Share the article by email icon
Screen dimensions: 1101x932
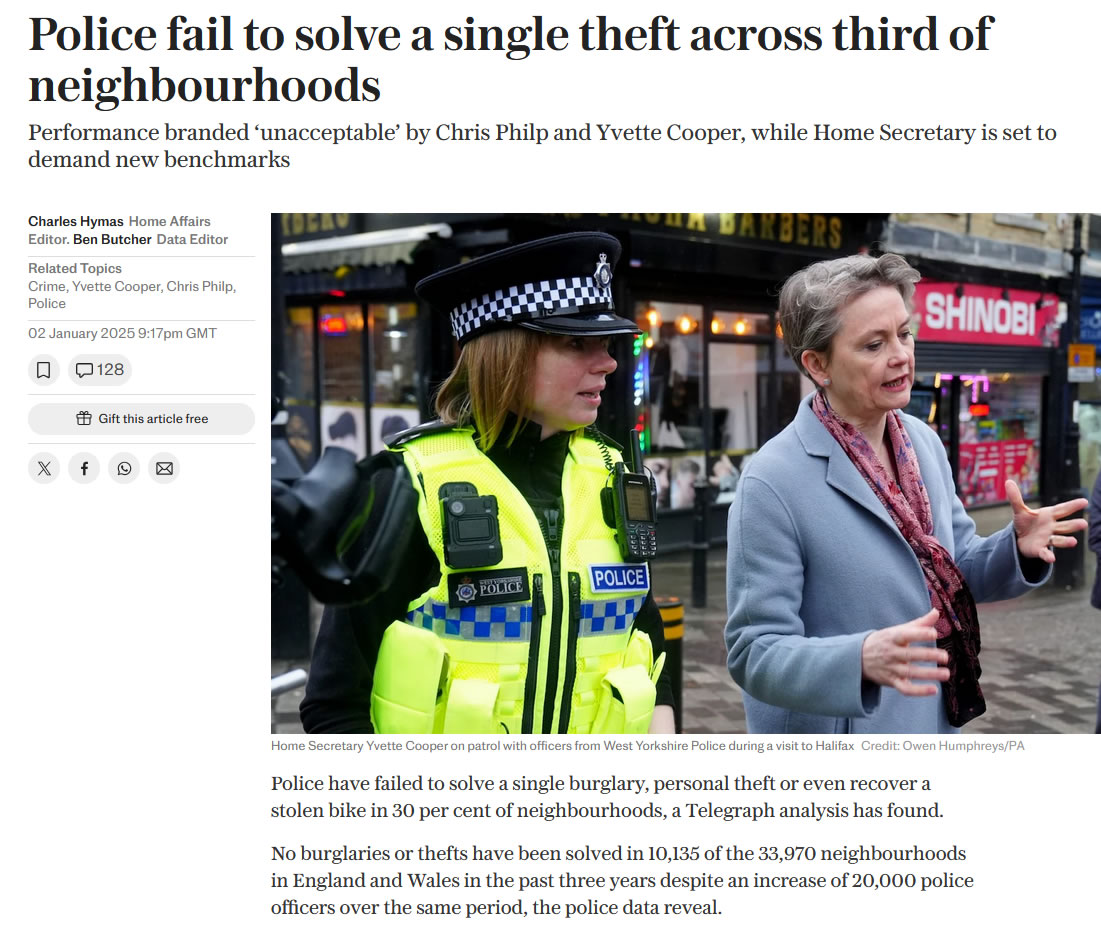click(x=164, y=468)
